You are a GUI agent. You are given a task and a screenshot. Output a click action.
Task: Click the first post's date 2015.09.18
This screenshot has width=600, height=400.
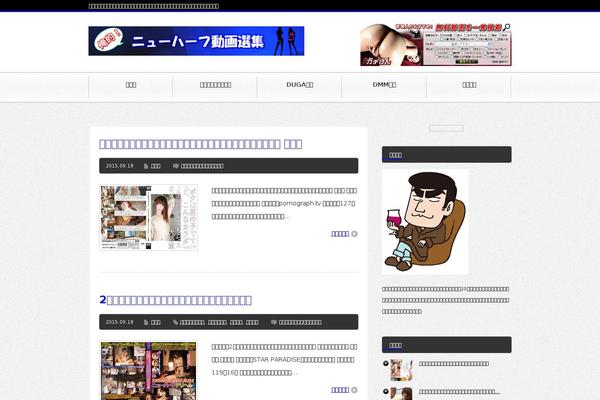click(x=119, y=166)
